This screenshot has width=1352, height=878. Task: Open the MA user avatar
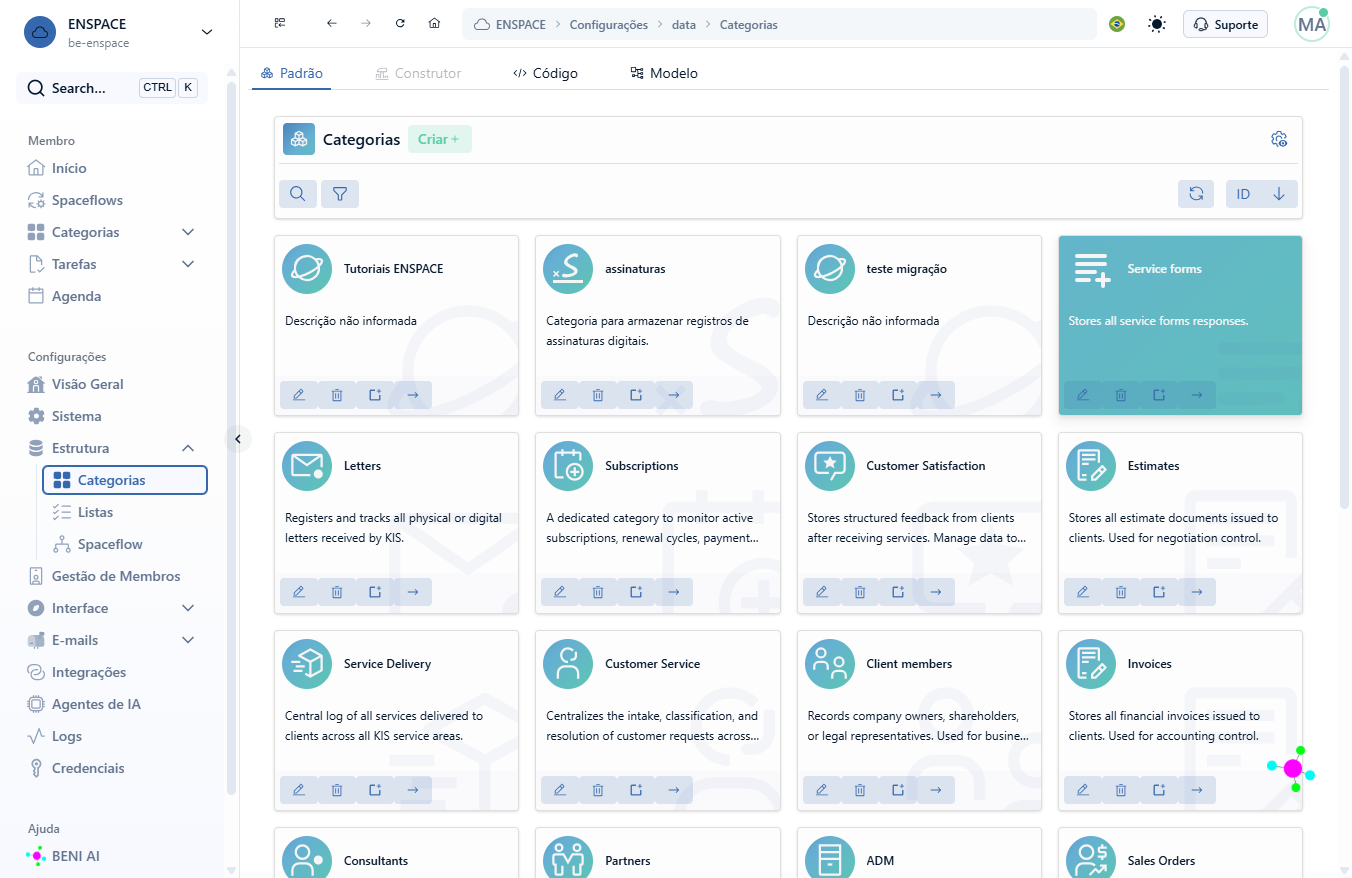click(x=1312, y=24)
